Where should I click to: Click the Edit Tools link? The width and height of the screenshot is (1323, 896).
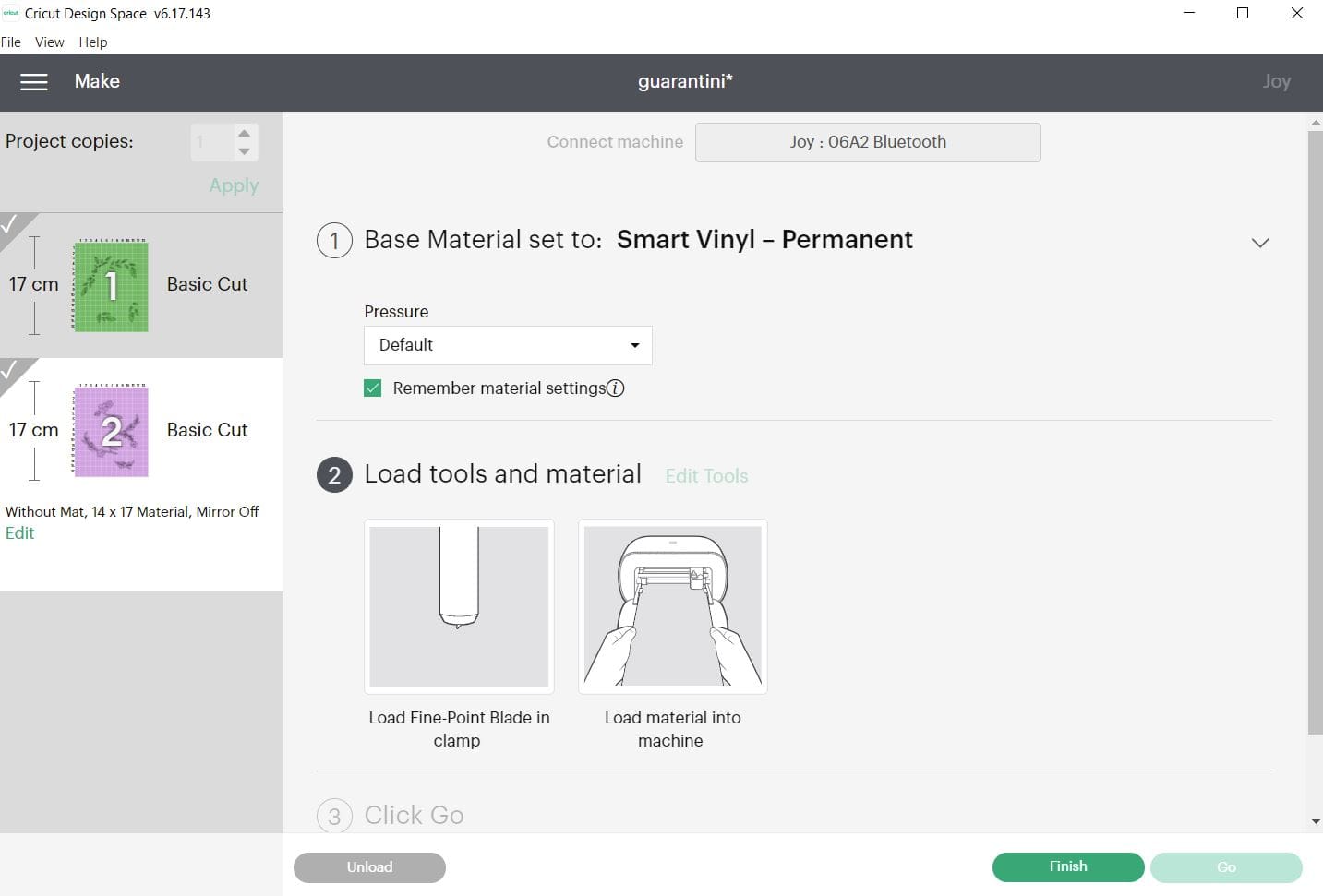click(706, 476)
